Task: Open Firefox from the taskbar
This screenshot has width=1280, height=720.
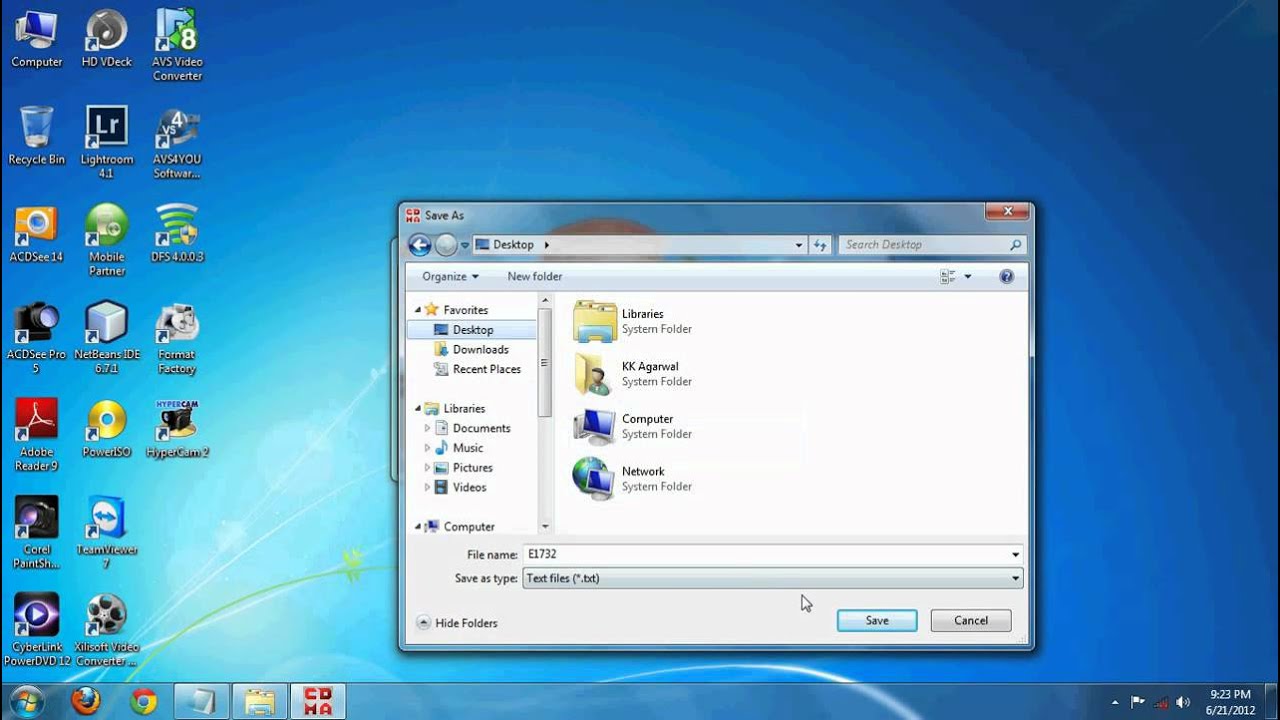Action: pos(86,702)
